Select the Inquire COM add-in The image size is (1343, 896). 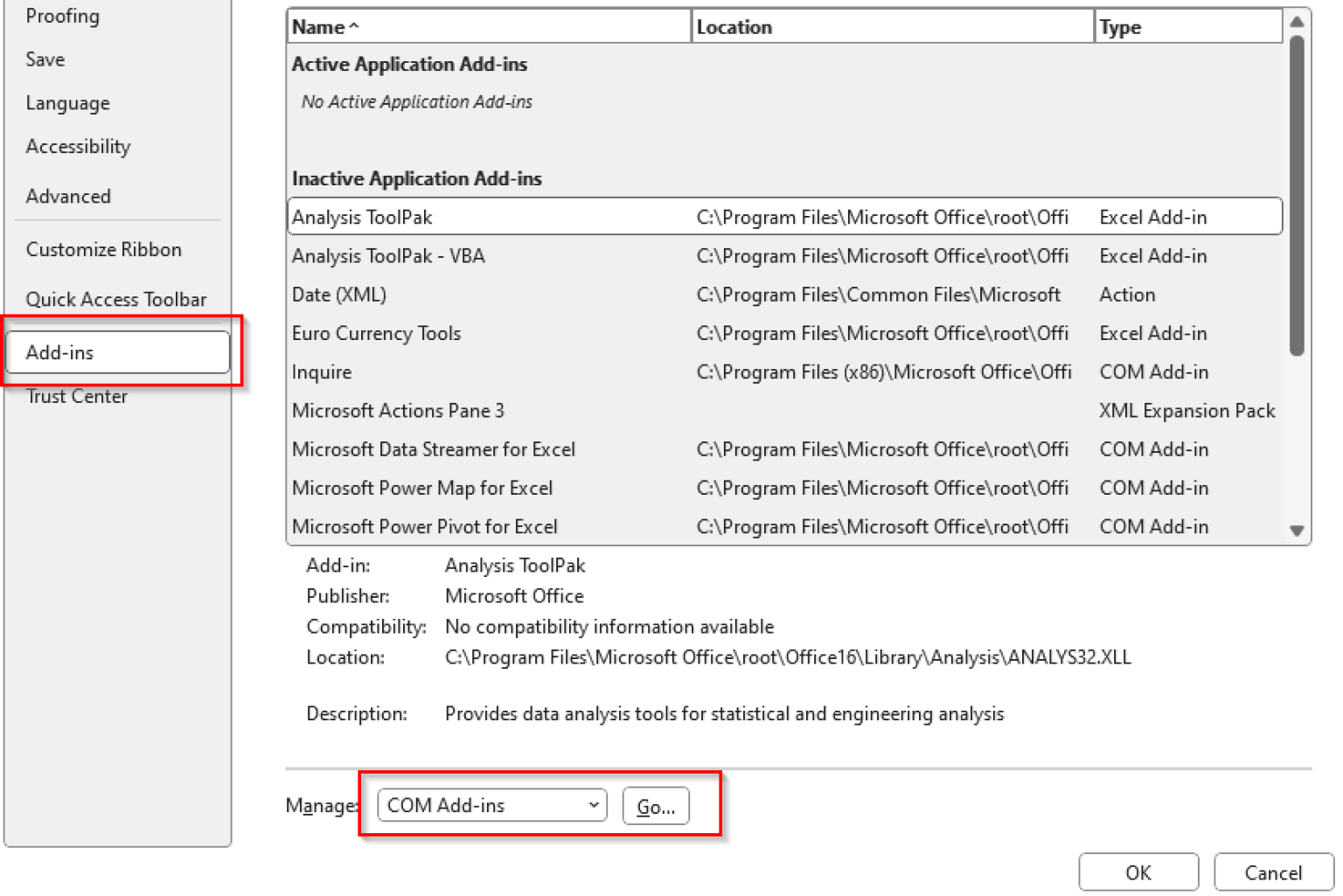point(321,372)
